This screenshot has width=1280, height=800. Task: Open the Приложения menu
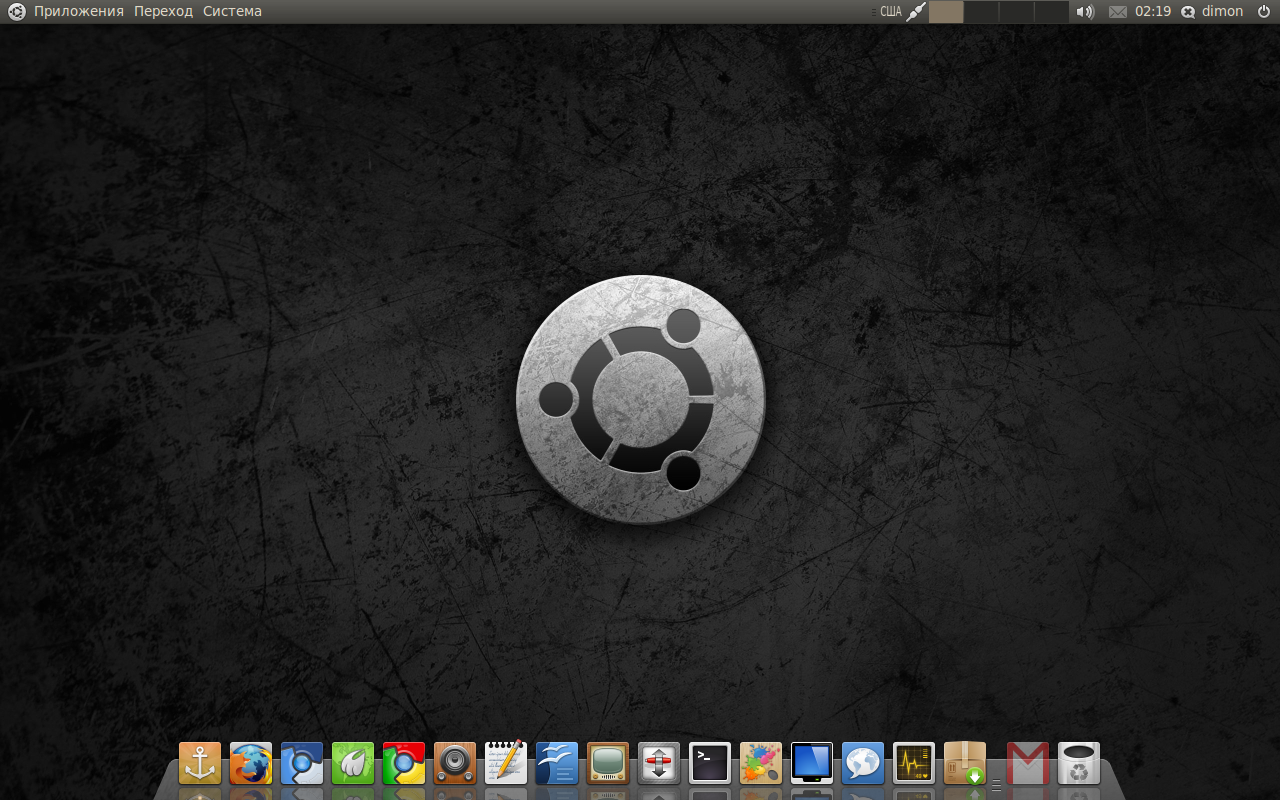coord(78,11)
